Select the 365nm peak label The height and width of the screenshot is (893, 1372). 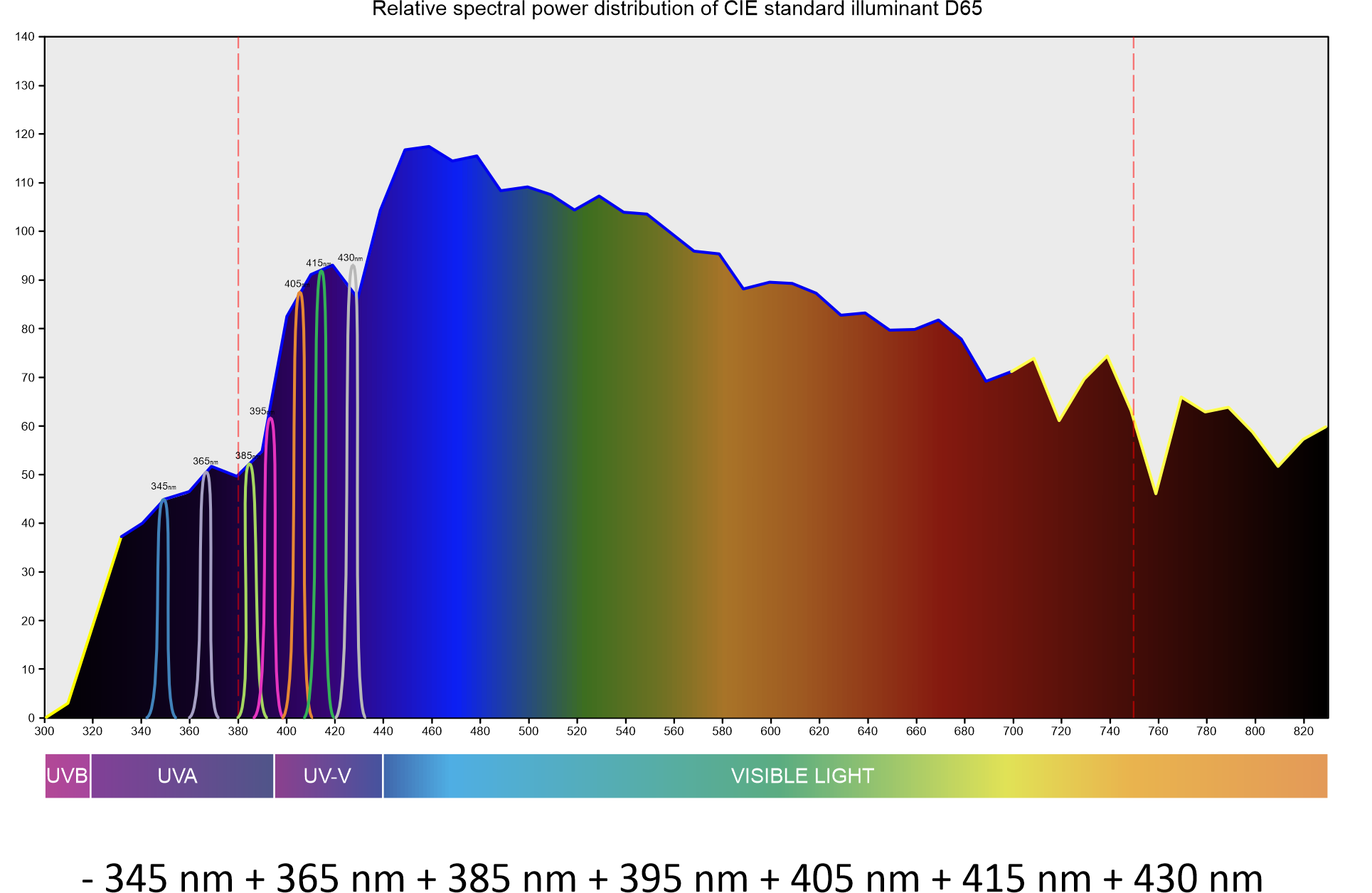[205, 462]
